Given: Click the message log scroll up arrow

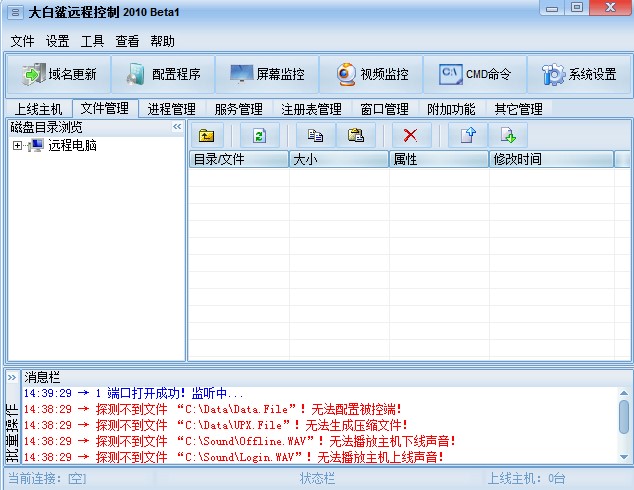Looking at the screenshot, I should [x=624, y=393].
